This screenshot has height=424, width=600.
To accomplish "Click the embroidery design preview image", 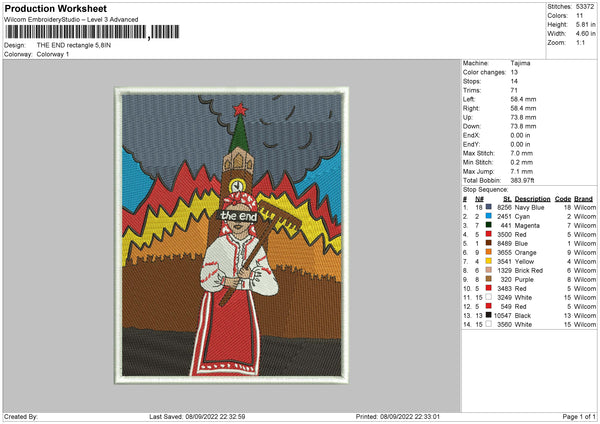I will (x=232, y=233).
